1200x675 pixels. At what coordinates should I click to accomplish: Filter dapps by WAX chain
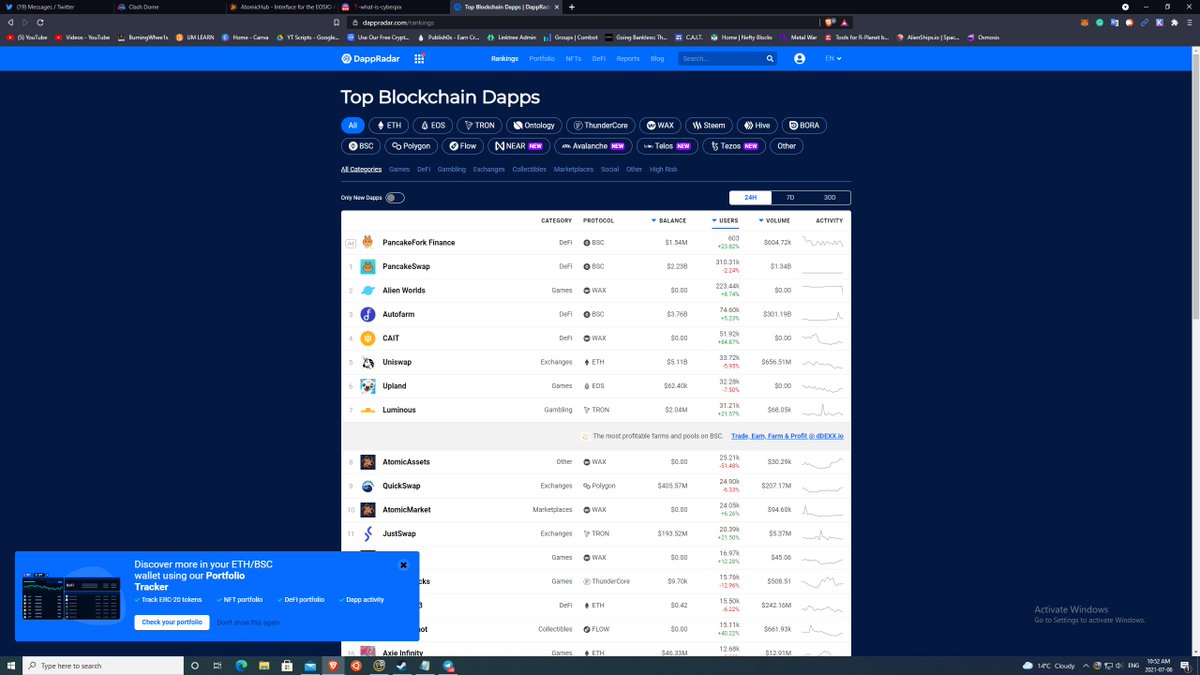pos(661,125)
